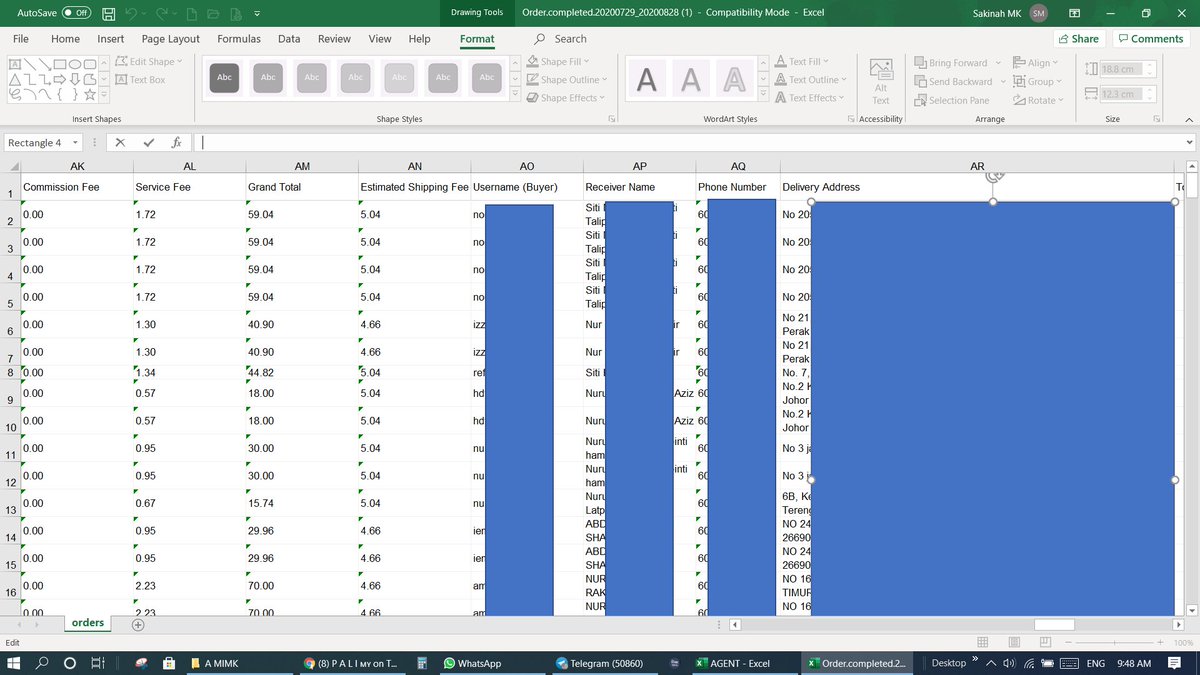This screenshot has height=675, width=1200.
Task: Select the orders sheet tab
Action: (87, 622)
